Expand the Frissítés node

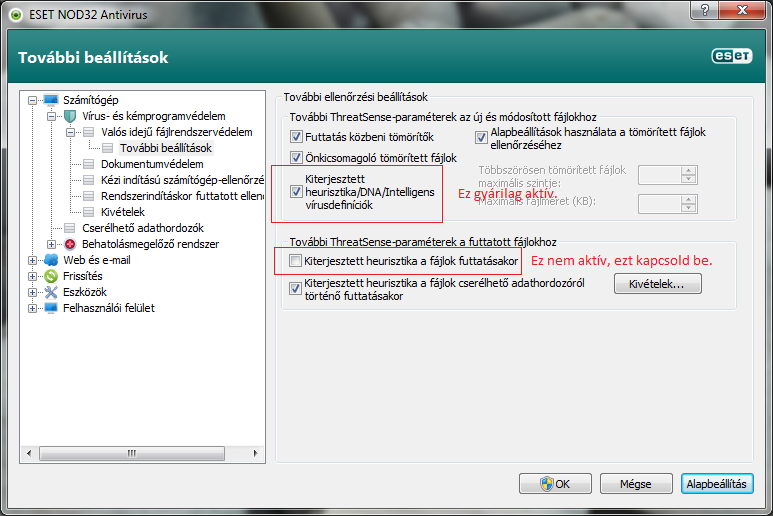click(x=33, y=276)
